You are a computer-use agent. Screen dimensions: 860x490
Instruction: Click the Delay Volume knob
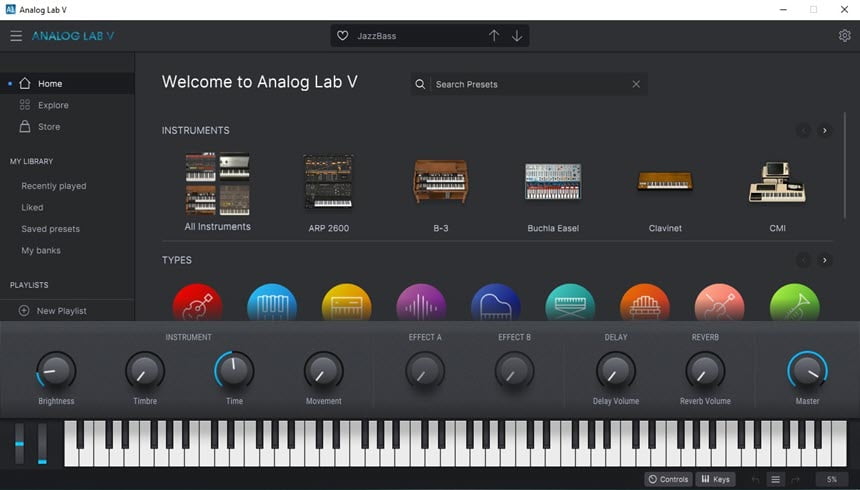coord(616,371)
